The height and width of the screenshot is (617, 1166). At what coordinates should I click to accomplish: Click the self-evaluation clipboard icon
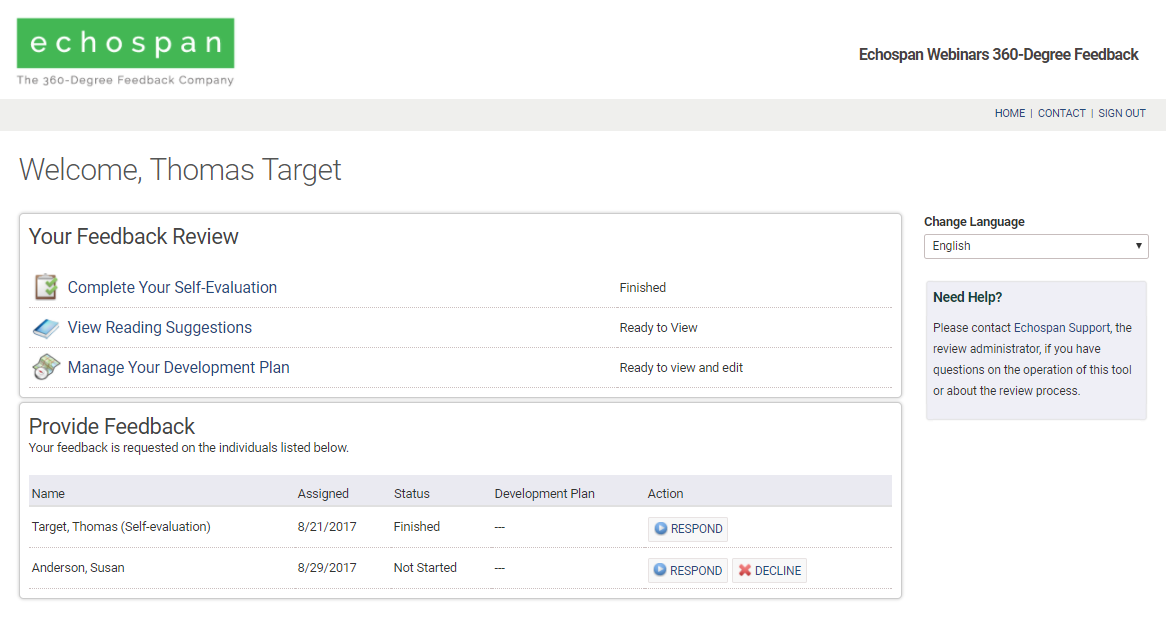[46, 287]
